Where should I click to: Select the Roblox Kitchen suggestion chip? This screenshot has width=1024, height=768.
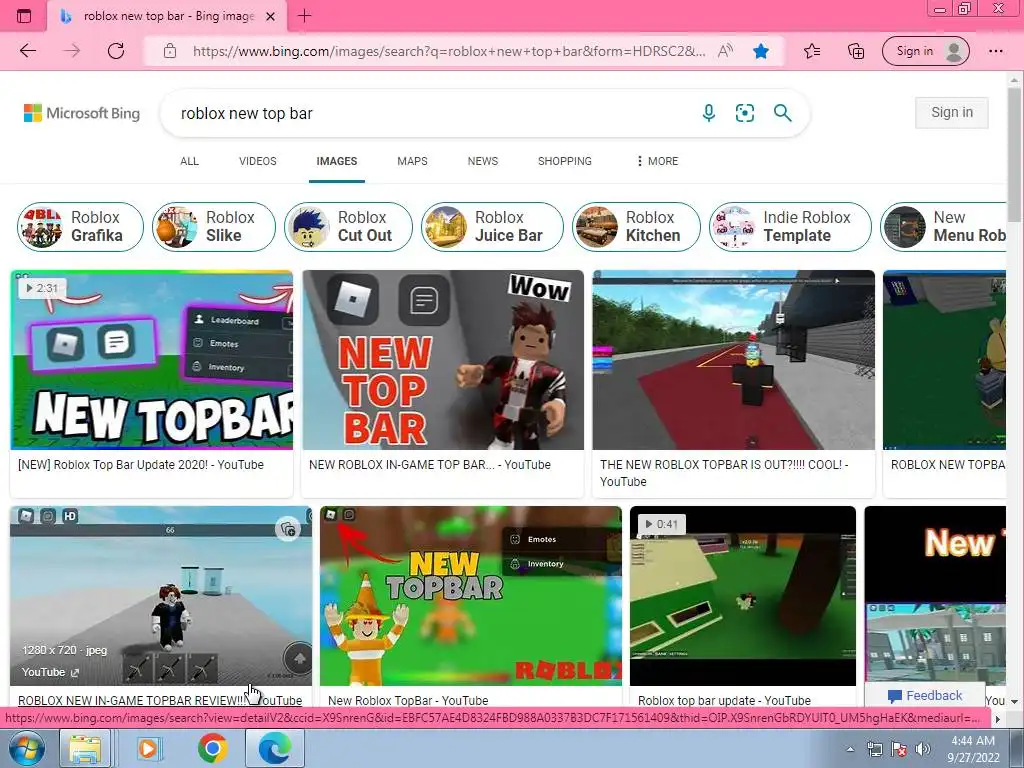pyautogui.click(x=636, y=227)
